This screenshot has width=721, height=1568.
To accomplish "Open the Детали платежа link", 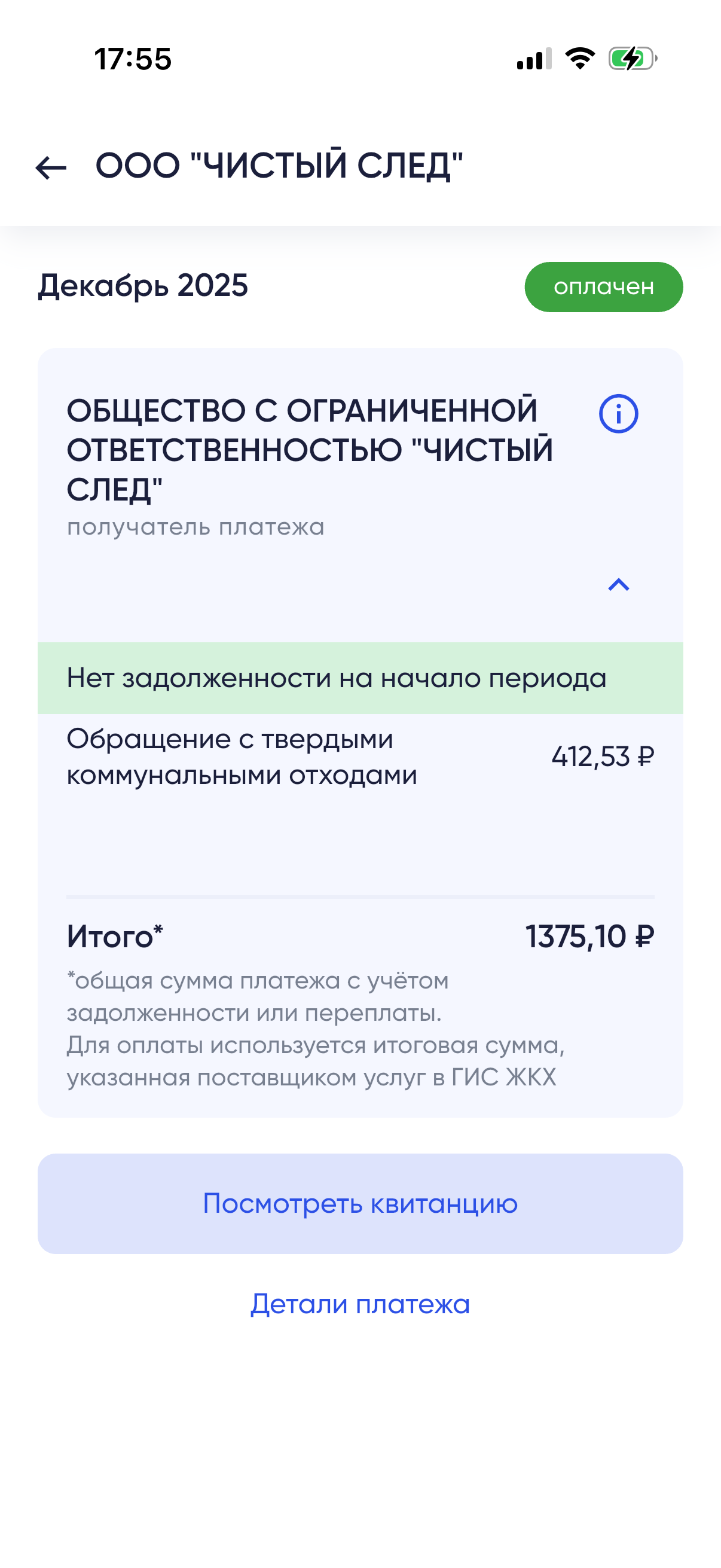I will coord(360,1304).
